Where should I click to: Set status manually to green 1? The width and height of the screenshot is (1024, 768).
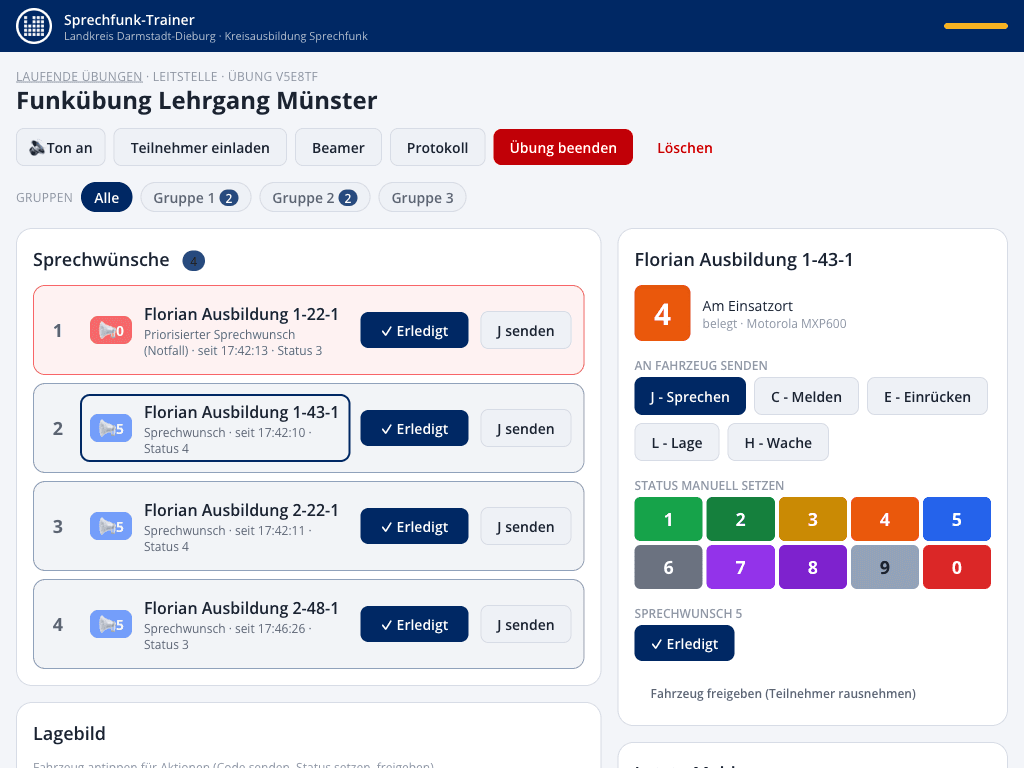point(668,519)
